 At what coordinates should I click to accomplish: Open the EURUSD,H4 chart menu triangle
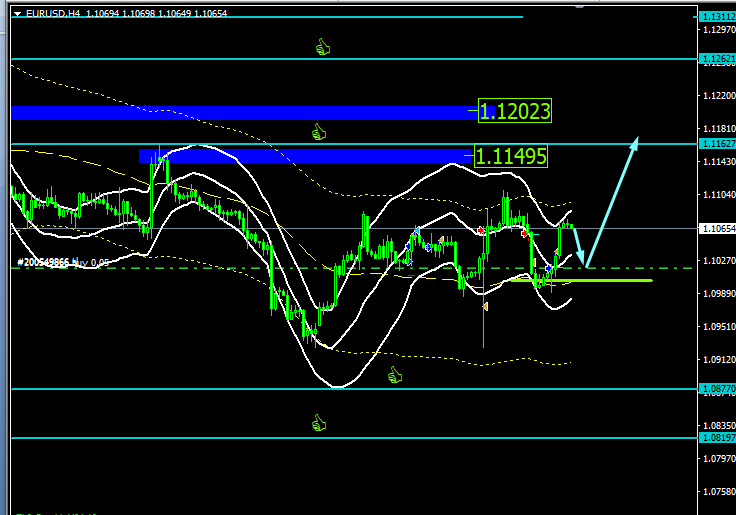tap(17, 12)
